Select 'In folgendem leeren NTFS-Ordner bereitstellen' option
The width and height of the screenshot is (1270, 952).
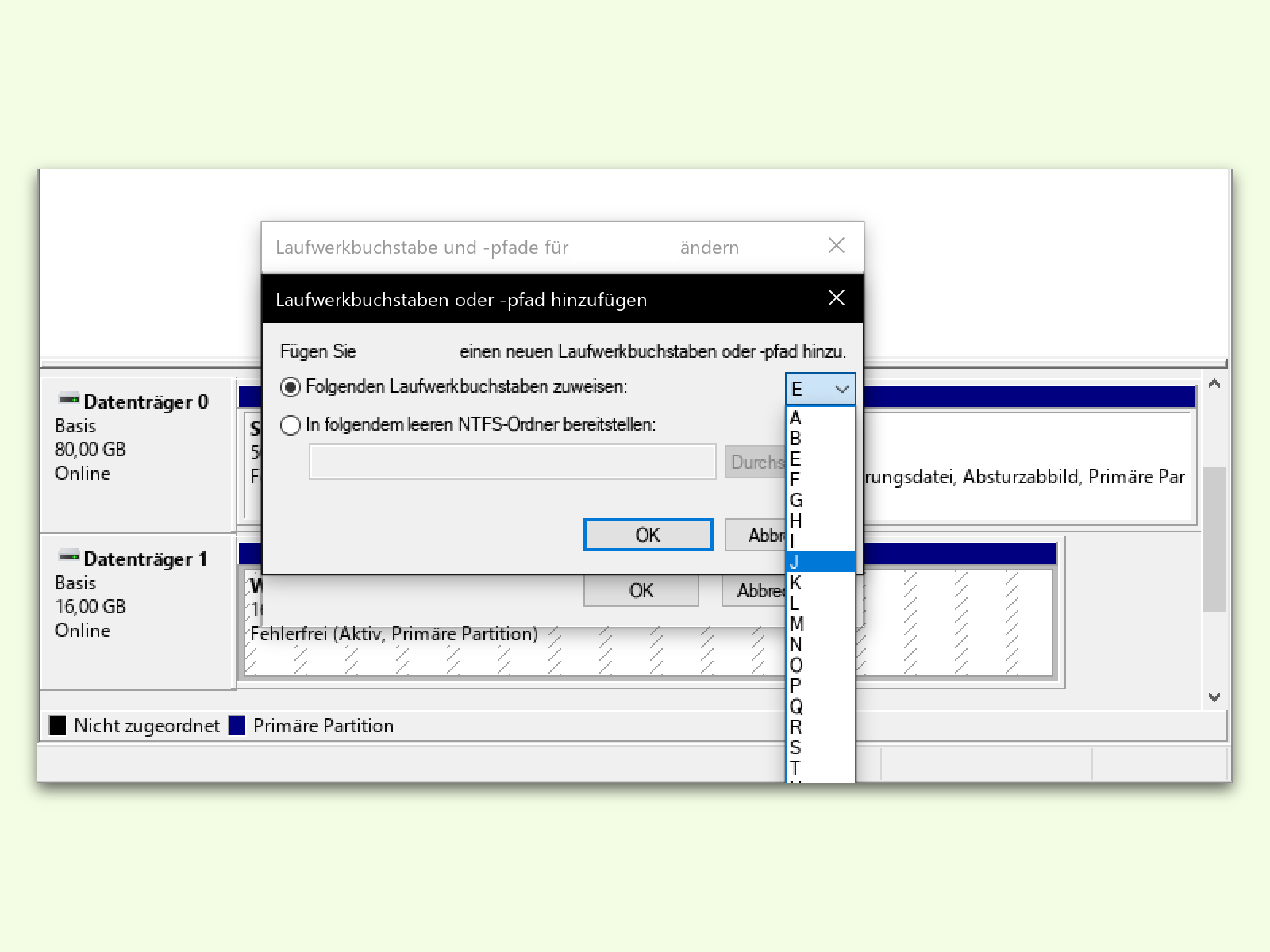click(291, 425)
